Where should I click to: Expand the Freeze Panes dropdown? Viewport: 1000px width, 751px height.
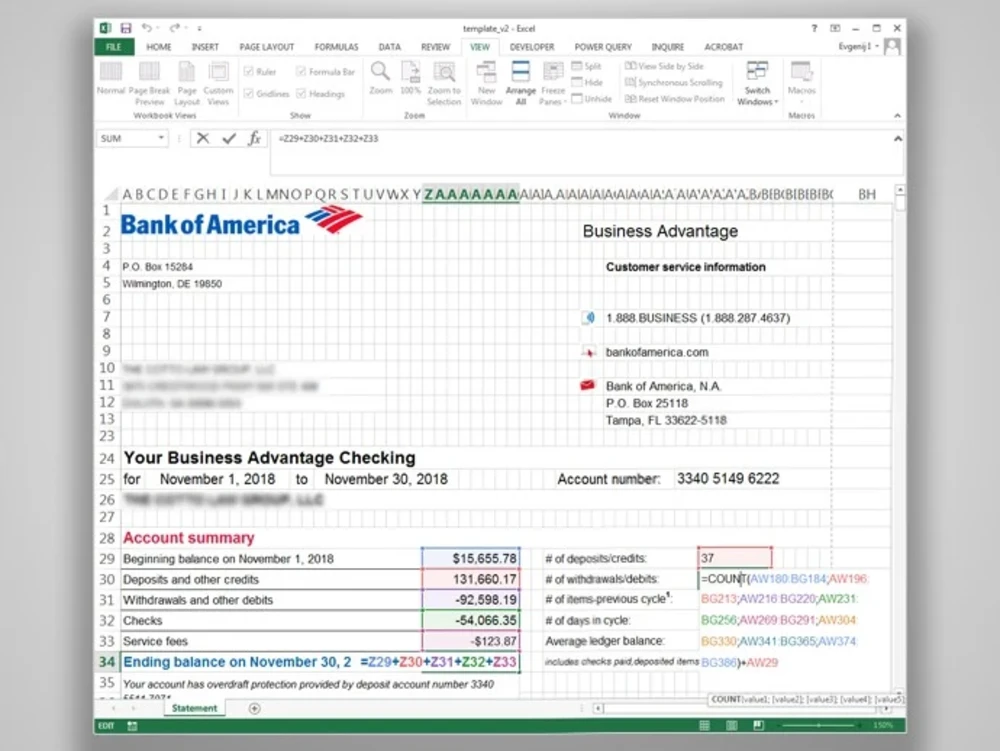pos(553,84)
